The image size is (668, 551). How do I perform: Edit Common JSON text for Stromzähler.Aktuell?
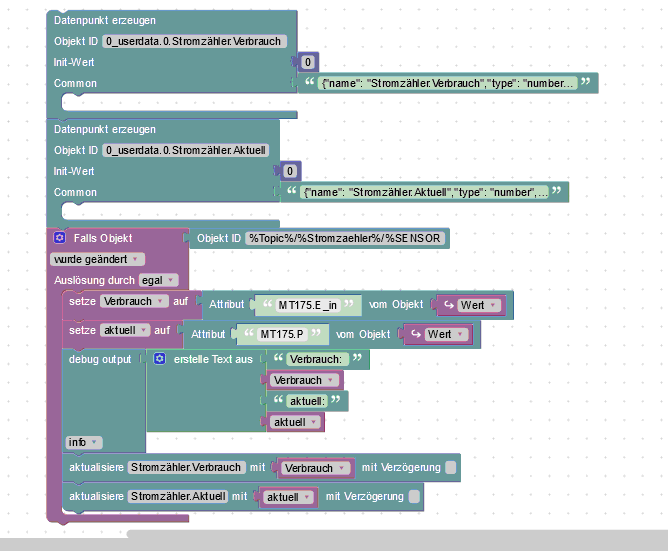coord(424,192)
